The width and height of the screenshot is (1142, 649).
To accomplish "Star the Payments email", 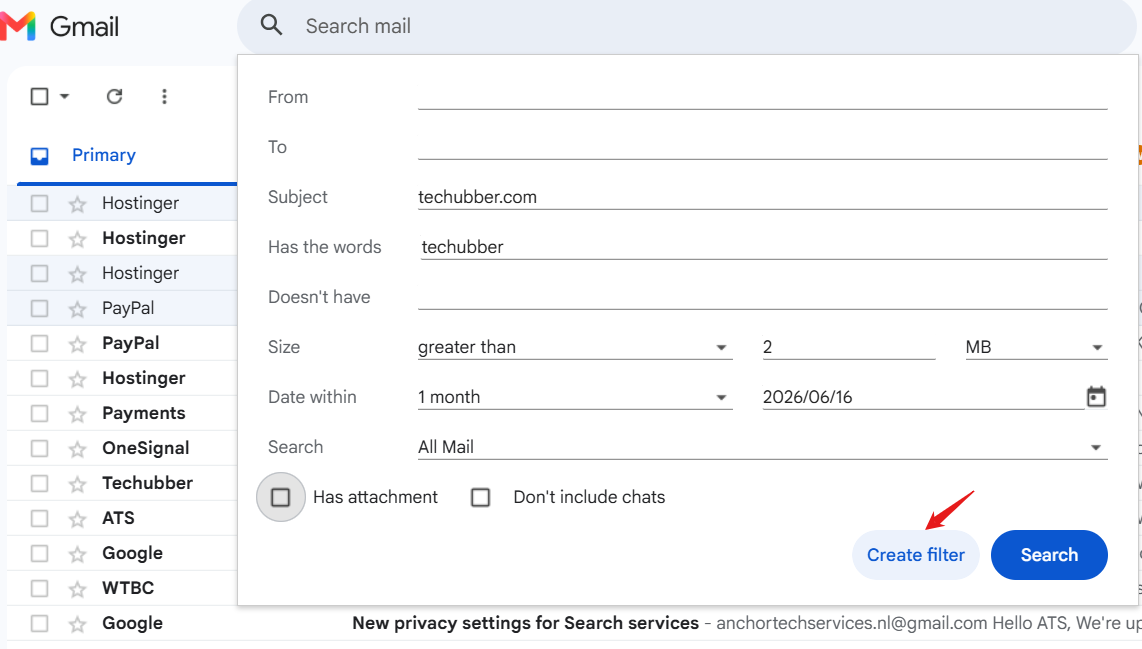I will pos(77,414).
